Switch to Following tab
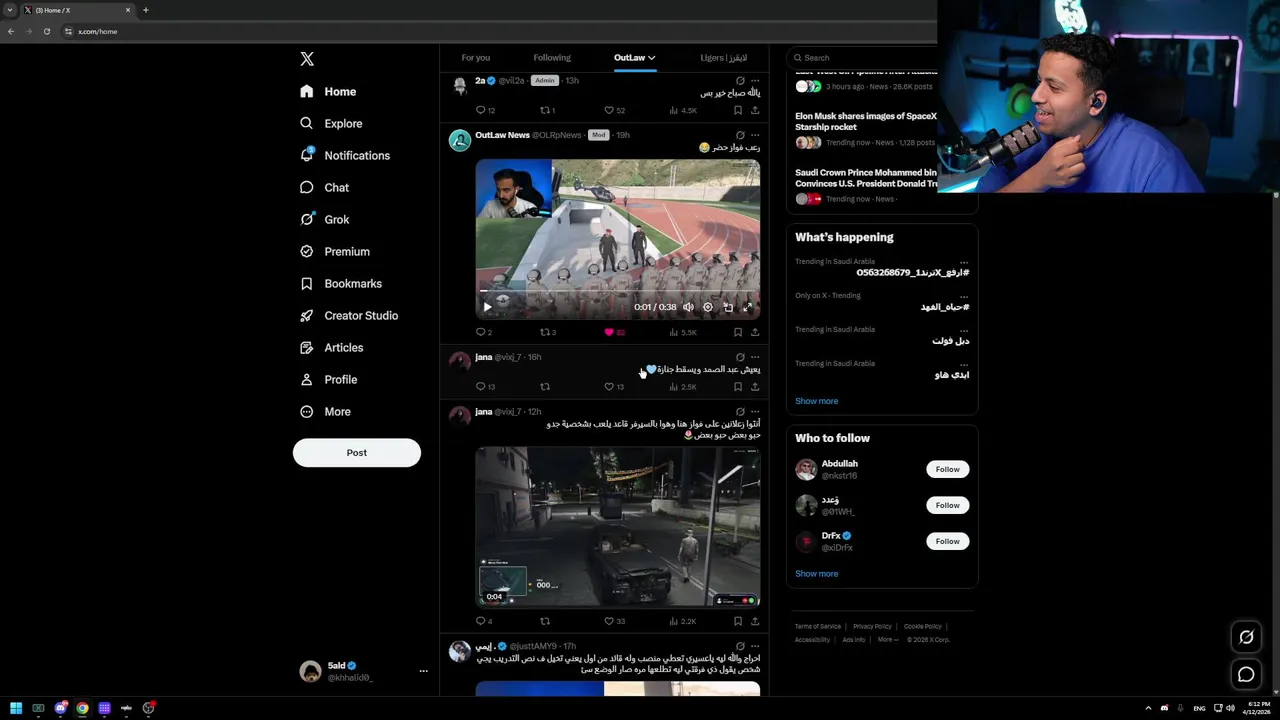Viewport: 1280px width, 720px height. coord(552,57)
